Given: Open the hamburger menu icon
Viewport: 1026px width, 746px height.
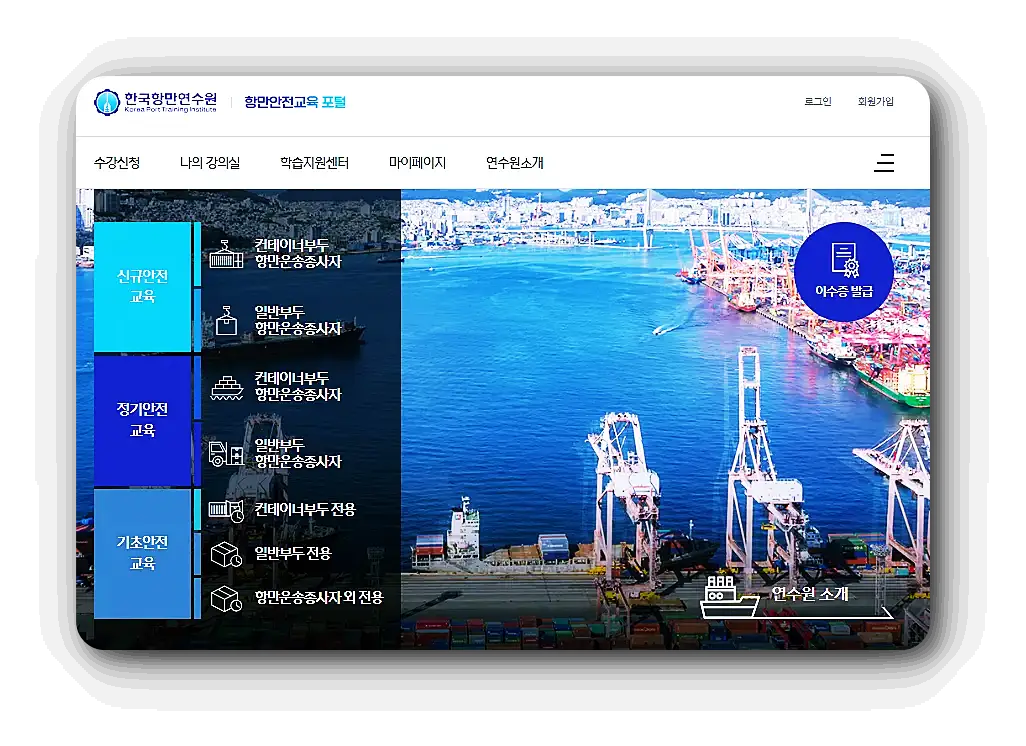Looking at the screenshot, I should [884, 162].
